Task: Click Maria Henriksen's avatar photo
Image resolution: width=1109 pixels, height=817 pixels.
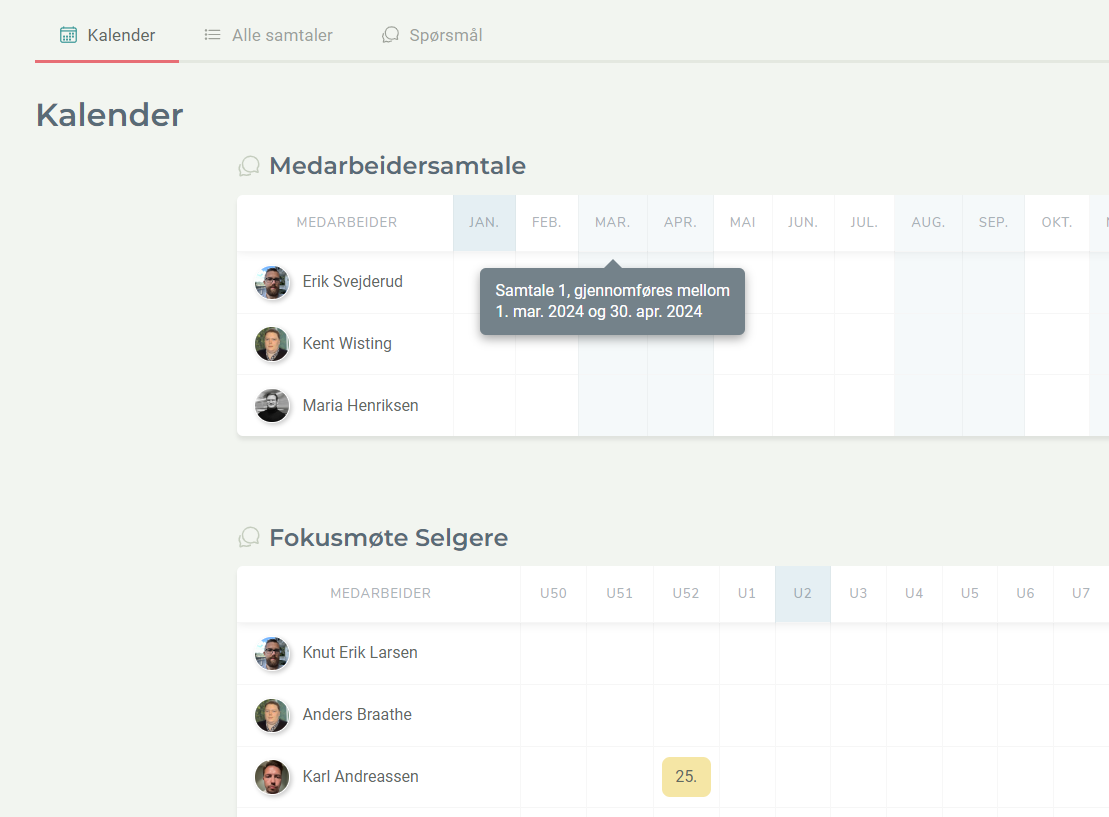Action: click(272, 406)
